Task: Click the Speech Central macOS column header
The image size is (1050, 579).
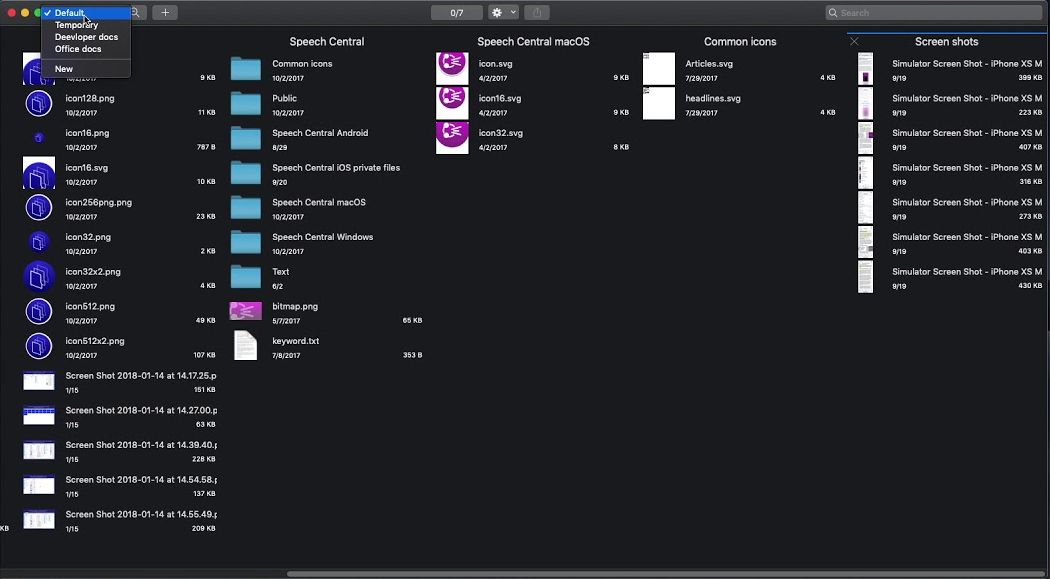Action: (533, 42)
